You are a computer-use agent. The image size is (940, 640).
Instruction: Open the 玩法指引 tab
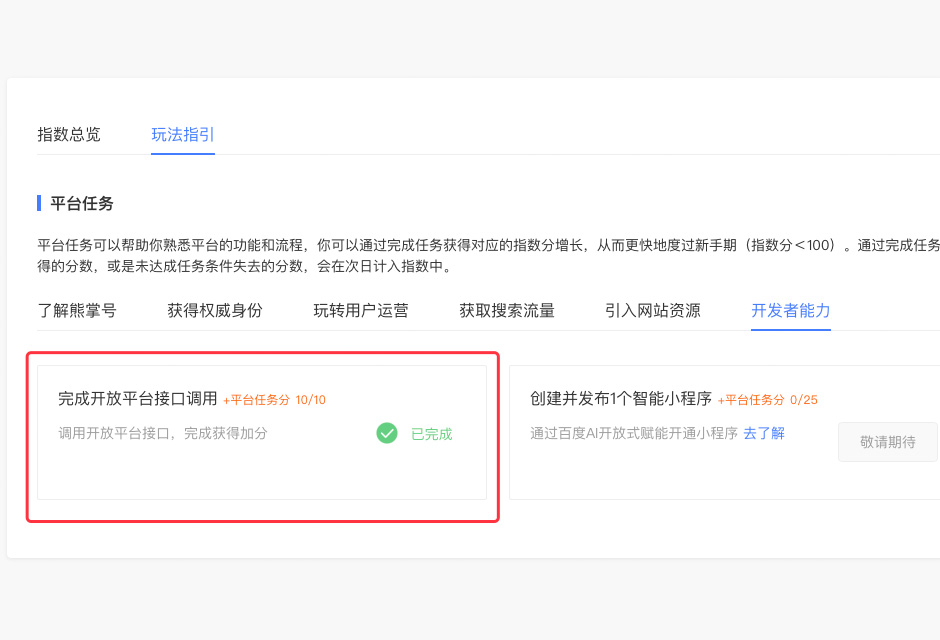click(182, 134)
